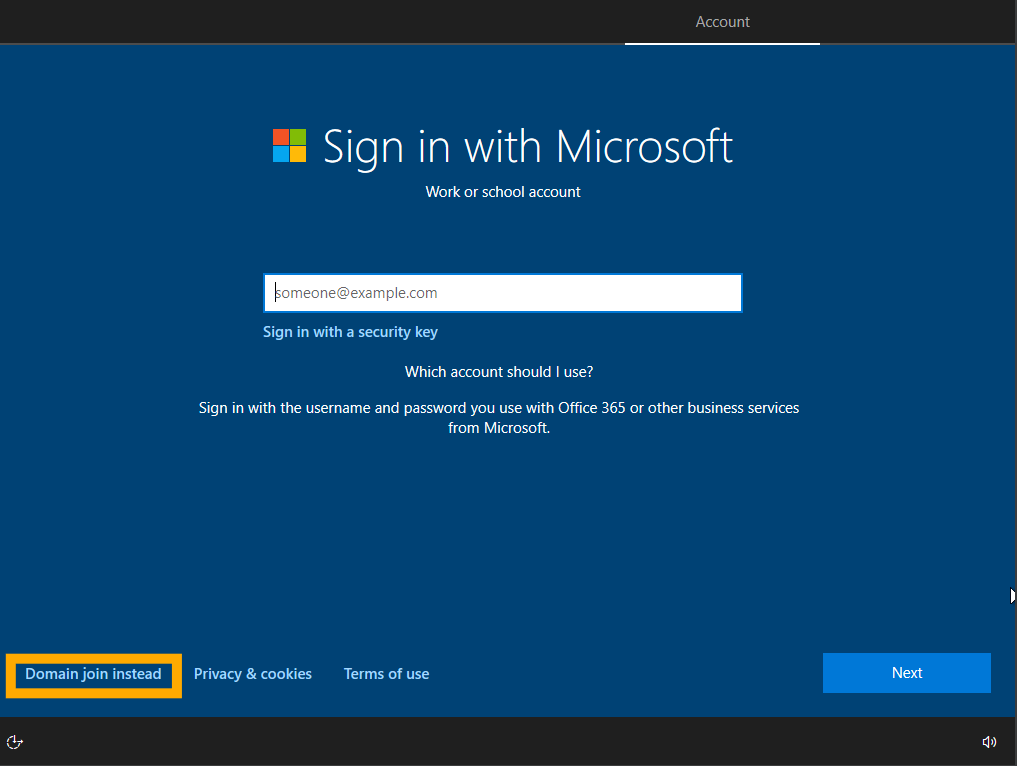Open Sign in with a security key

pos(350,332)
